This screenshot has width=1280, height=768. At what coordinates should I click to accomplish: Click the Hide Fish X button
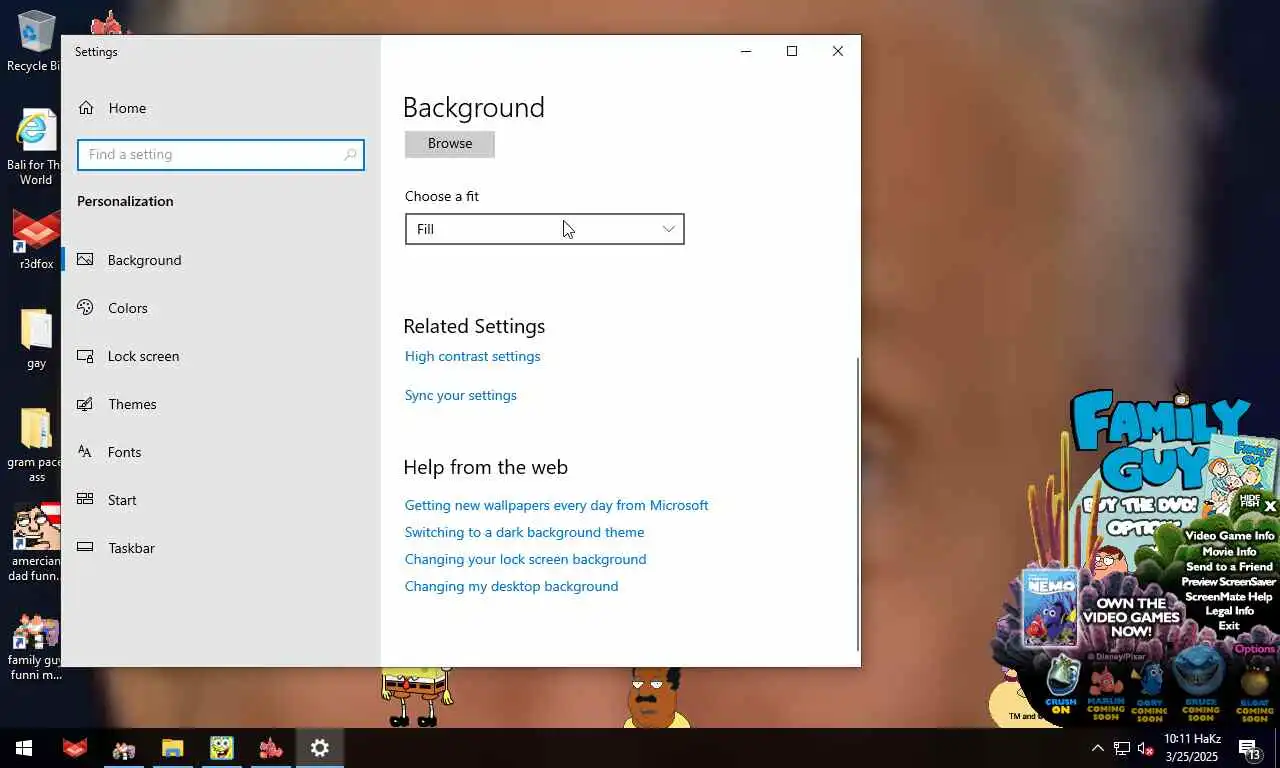(x=1270, y=507)
